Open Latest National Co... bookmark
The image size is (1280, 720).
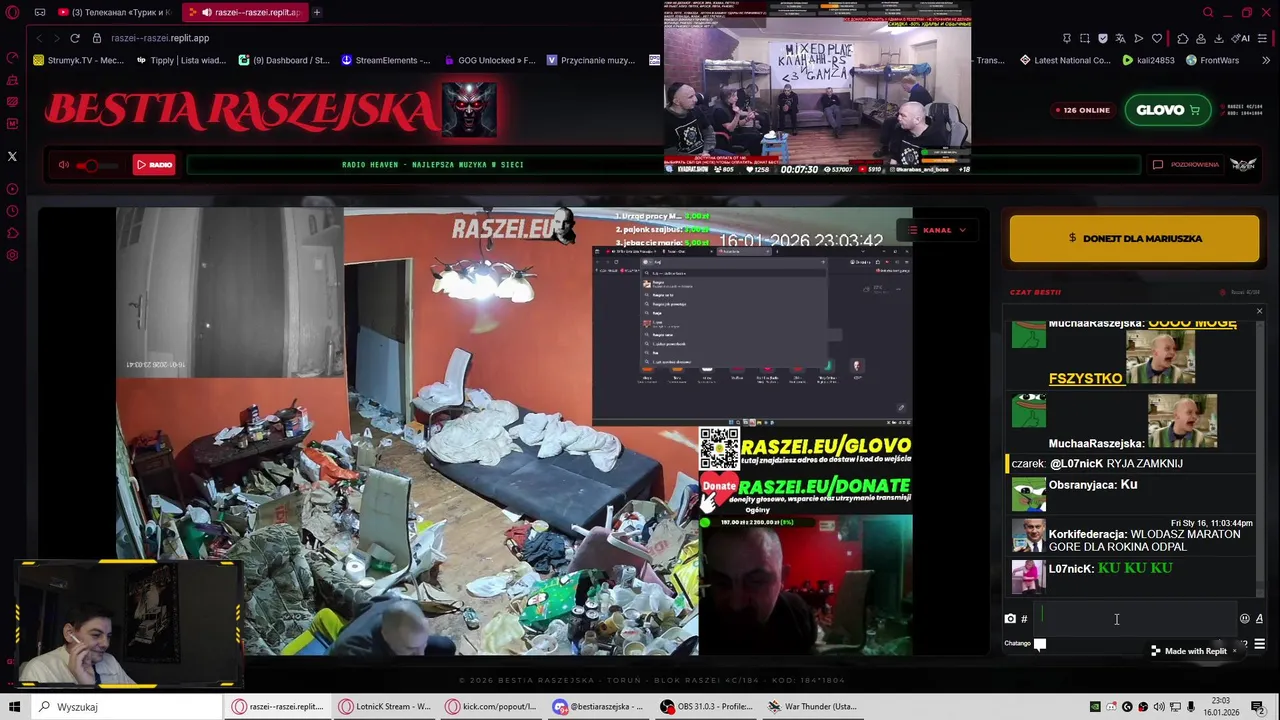(1065, 60)
